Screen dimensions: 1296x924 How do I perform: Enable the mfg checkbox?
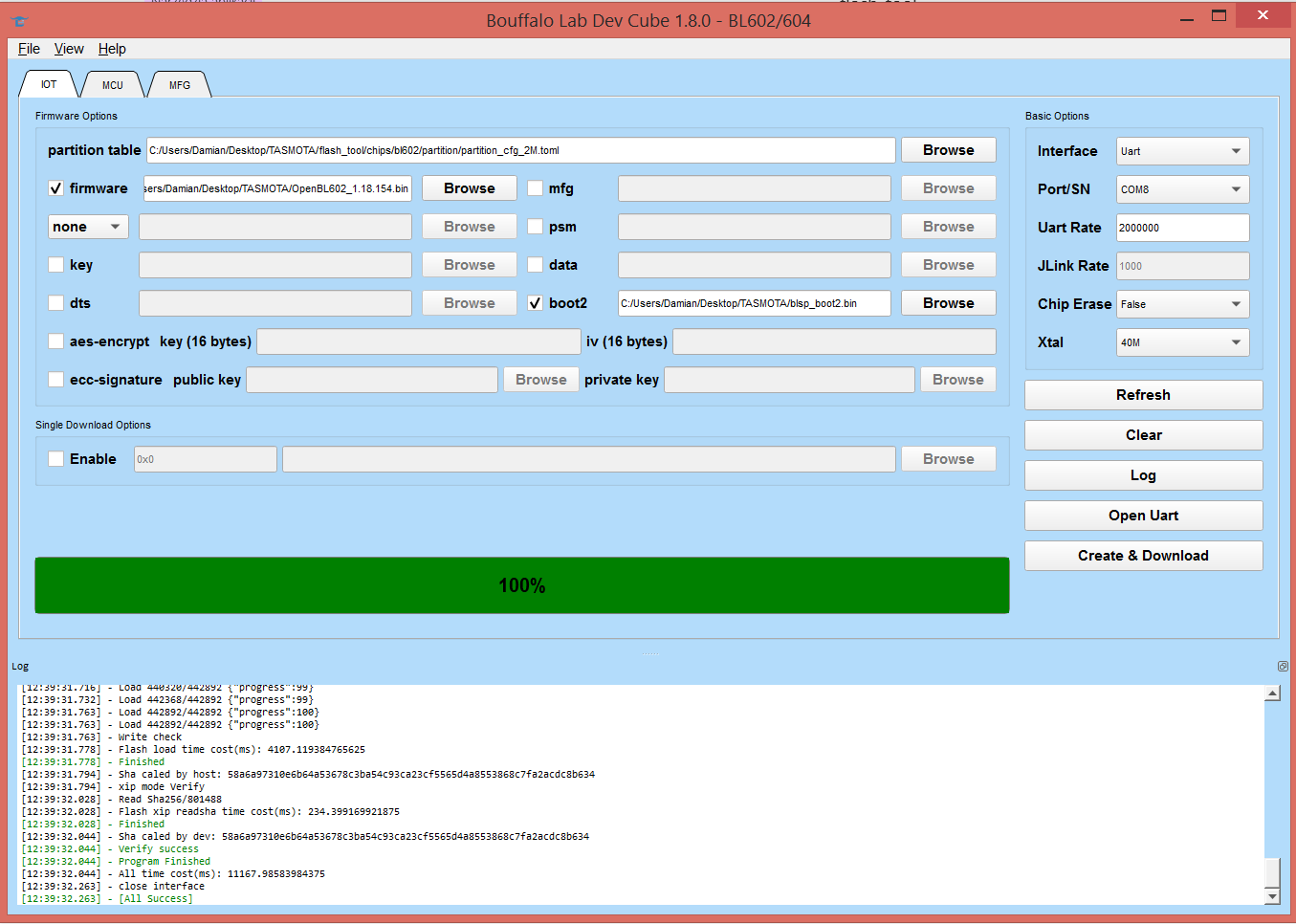click(x=536, y=188)
